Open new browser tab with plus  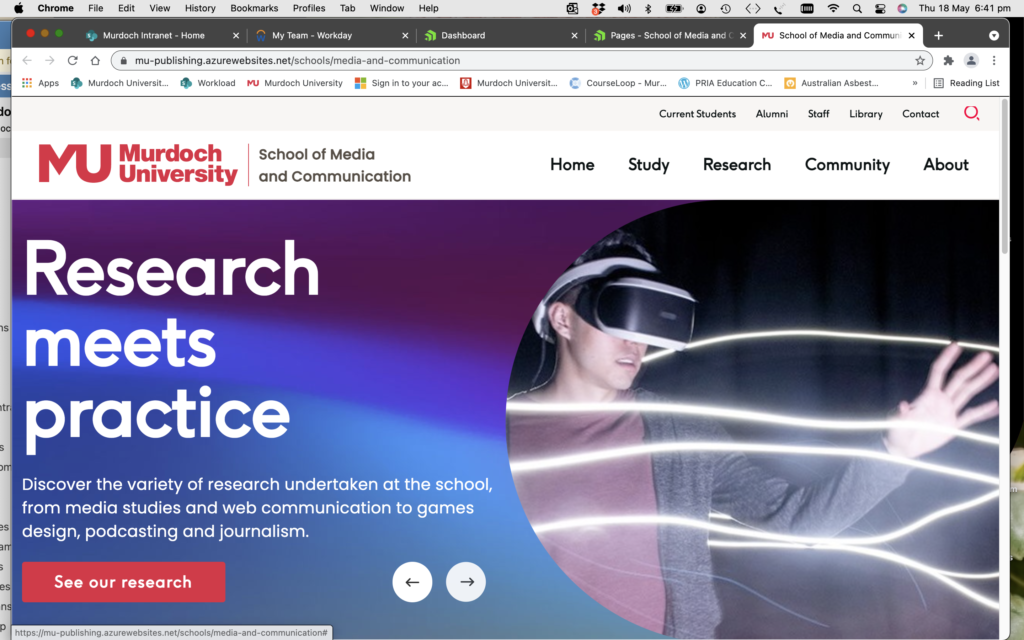tap(938, 35)
